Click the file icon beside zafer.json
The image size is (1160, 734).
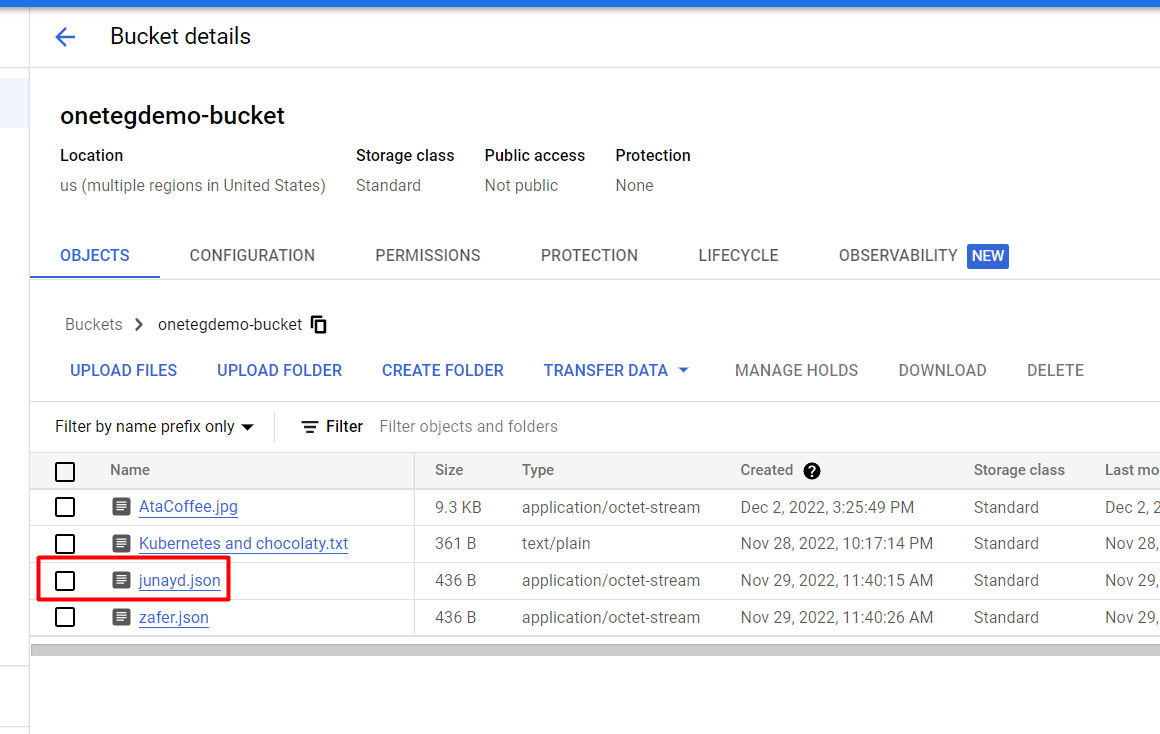click(x=122, y=617)
